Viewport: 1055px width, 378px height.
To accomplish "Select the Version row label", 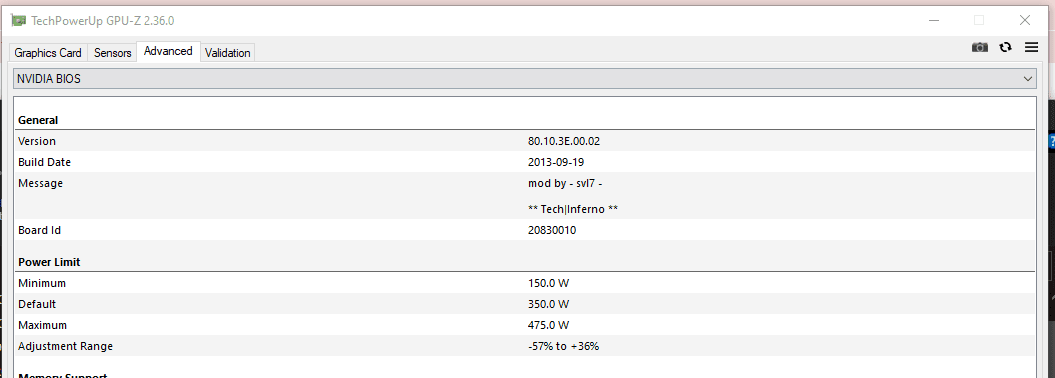I will (x=37, y=141).
